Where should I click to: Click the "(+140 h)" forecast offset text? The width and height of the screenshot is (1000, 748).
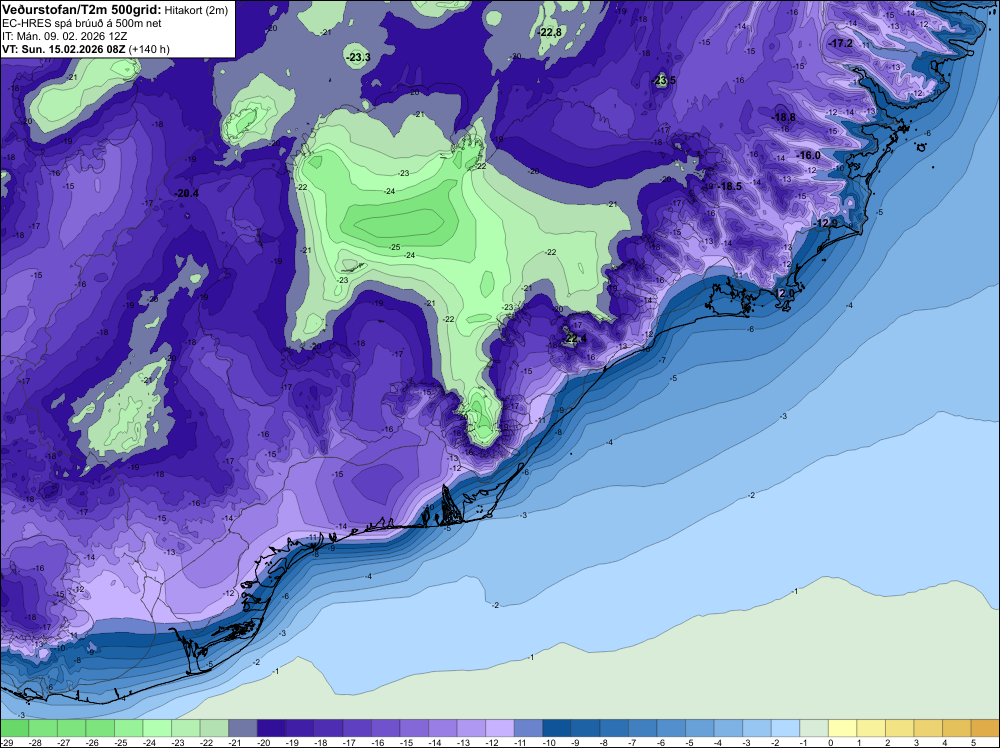point(149,49)
